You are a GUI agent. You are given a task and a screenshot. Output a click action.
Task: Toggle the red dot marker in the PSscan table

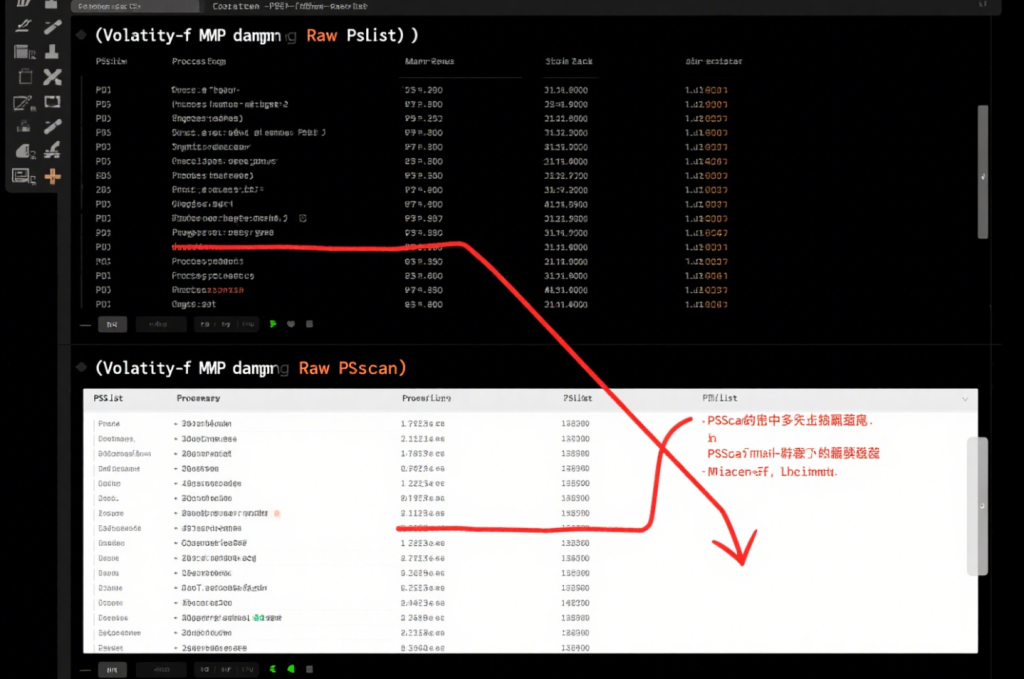pyautogui.click(x=276, y=512)
